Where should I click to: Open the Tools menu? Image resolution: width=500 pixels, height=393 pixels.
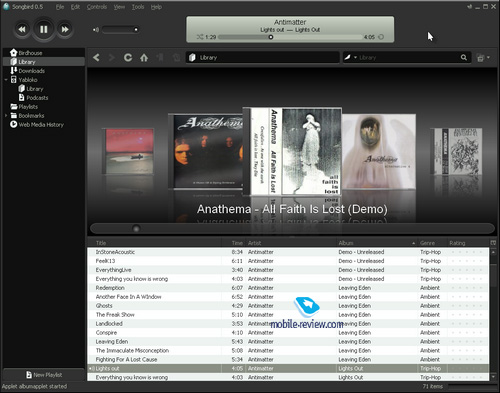click(x=138, y=7)
